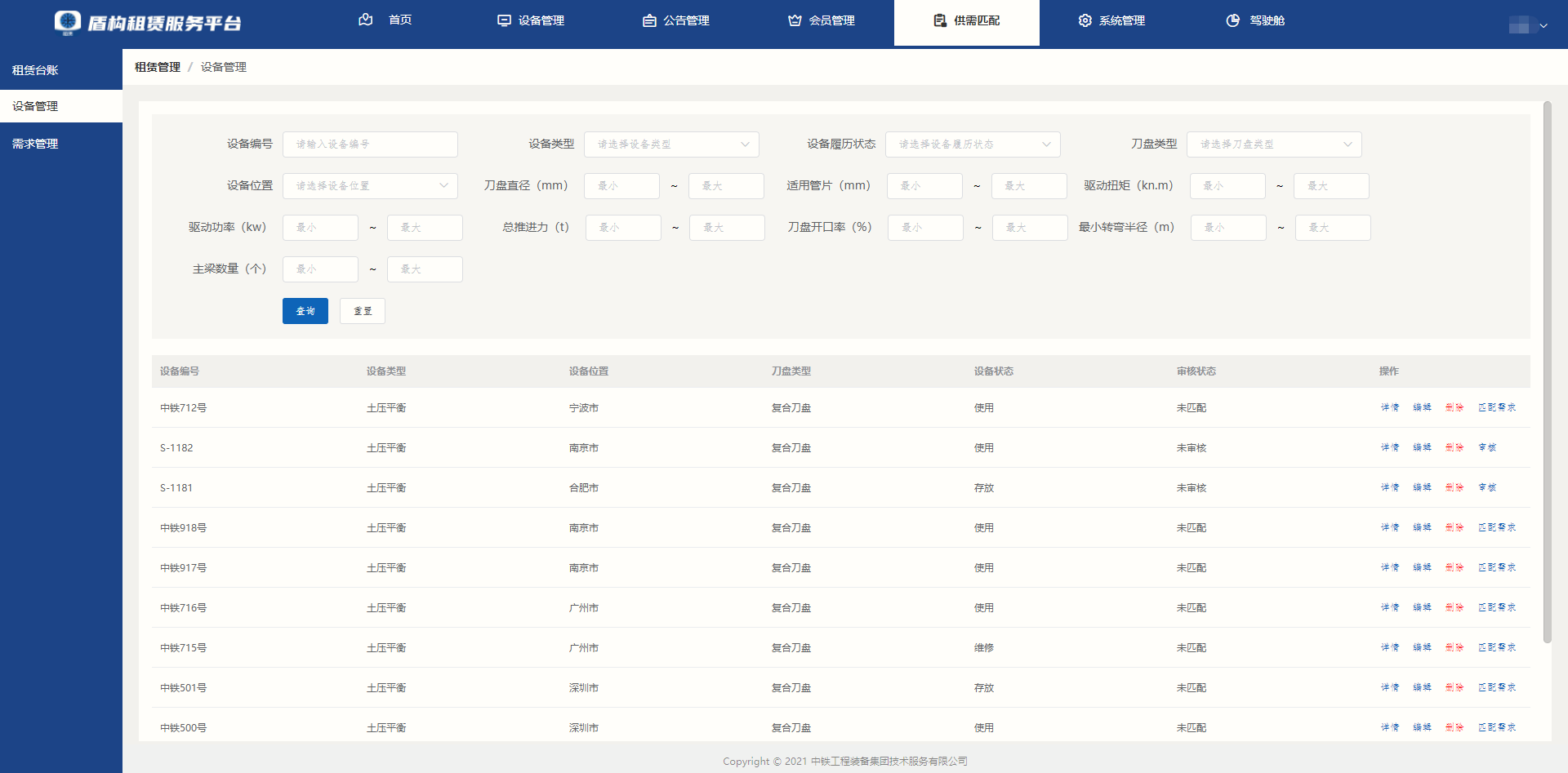Select 租赁台账 in the sidebar
The height and width of the screenshot is (773, 1568).
[x=61, y=70]
